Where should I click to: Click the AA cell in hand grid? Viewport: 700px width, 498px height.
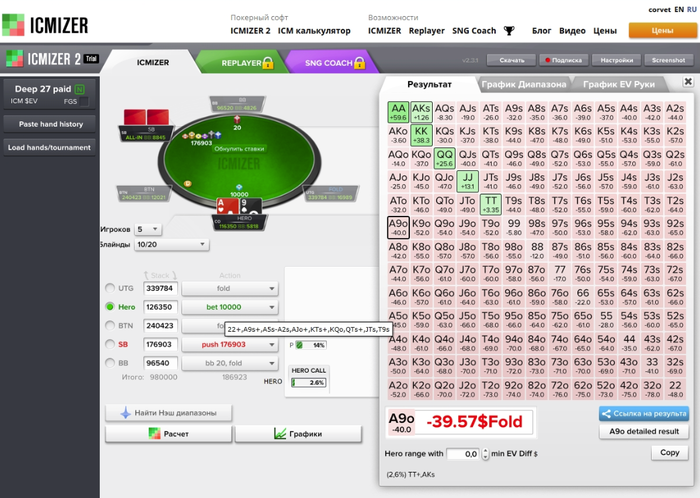(x=398, y=112)
